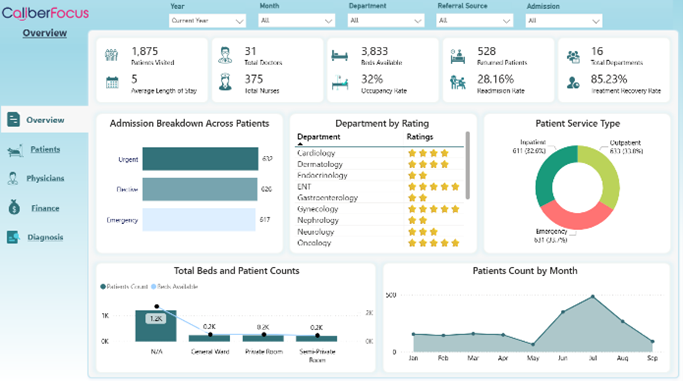This screenshot has height=381, width=683.
Task: Click the Overview document icon in sidebar
Action: [x=14, y=119]
